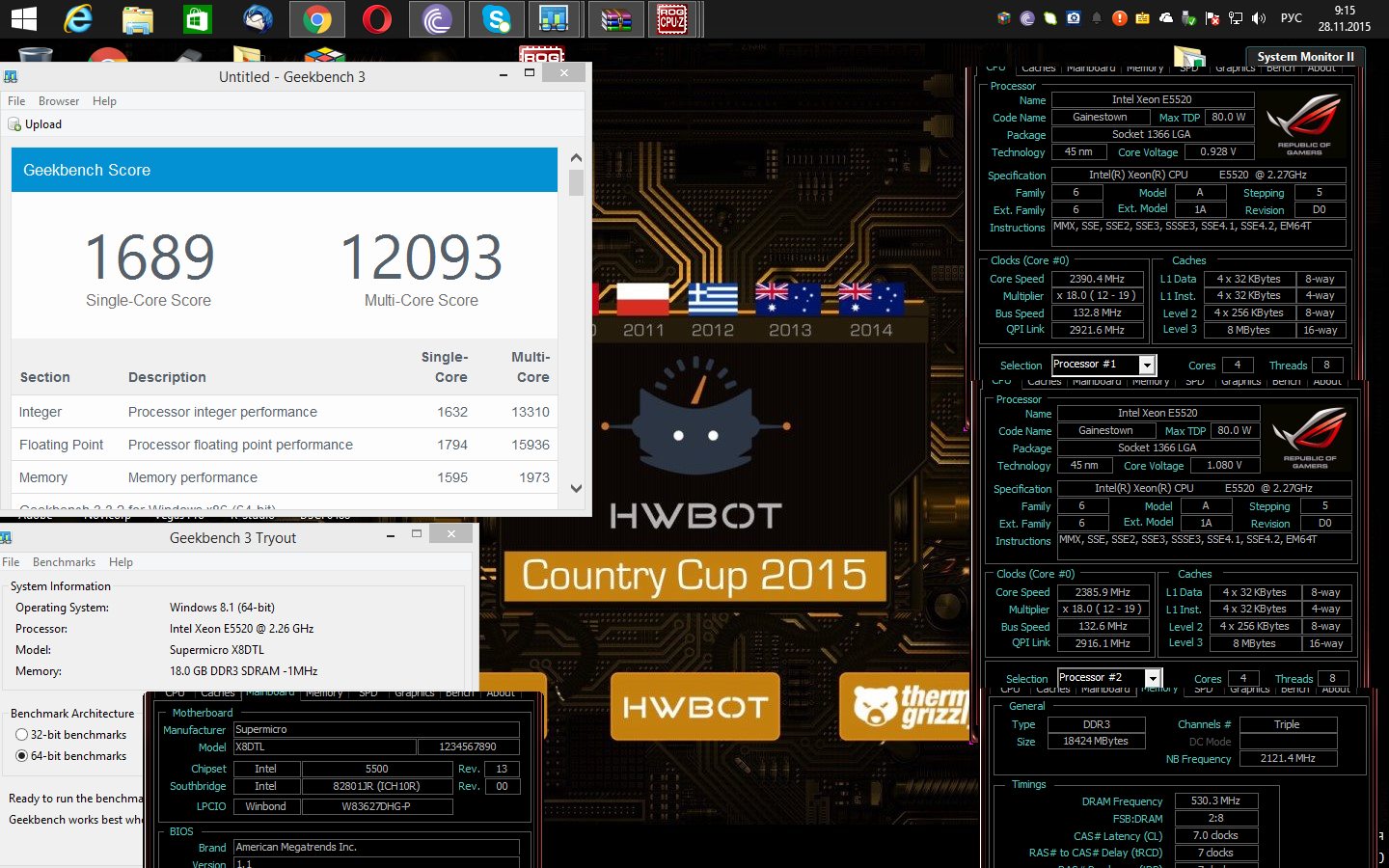Click the DRAM Frequency 530.3 MHz field

[x=1216, y=800]
